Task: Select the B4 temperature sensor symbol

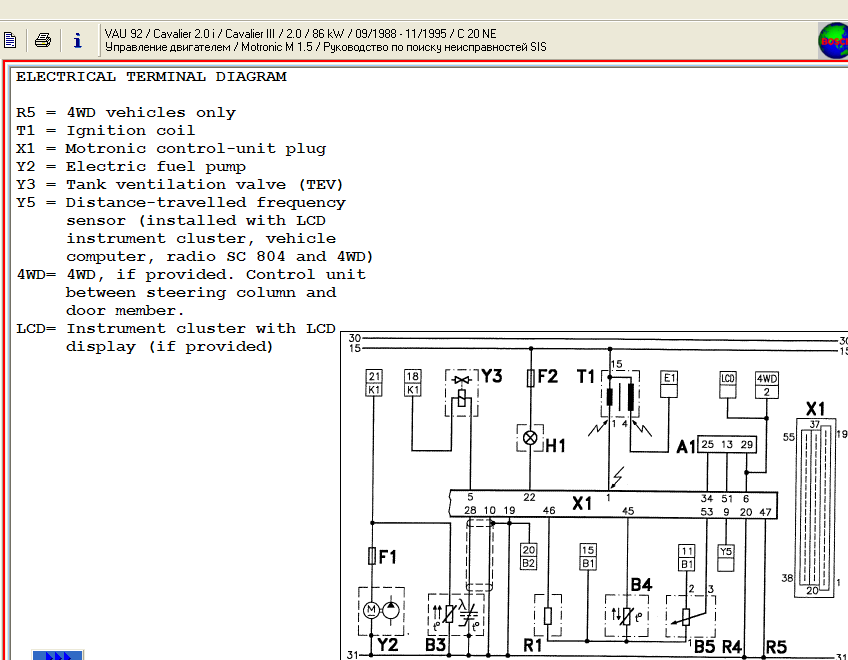Action: pyautogui.click(x=626, y=616)
